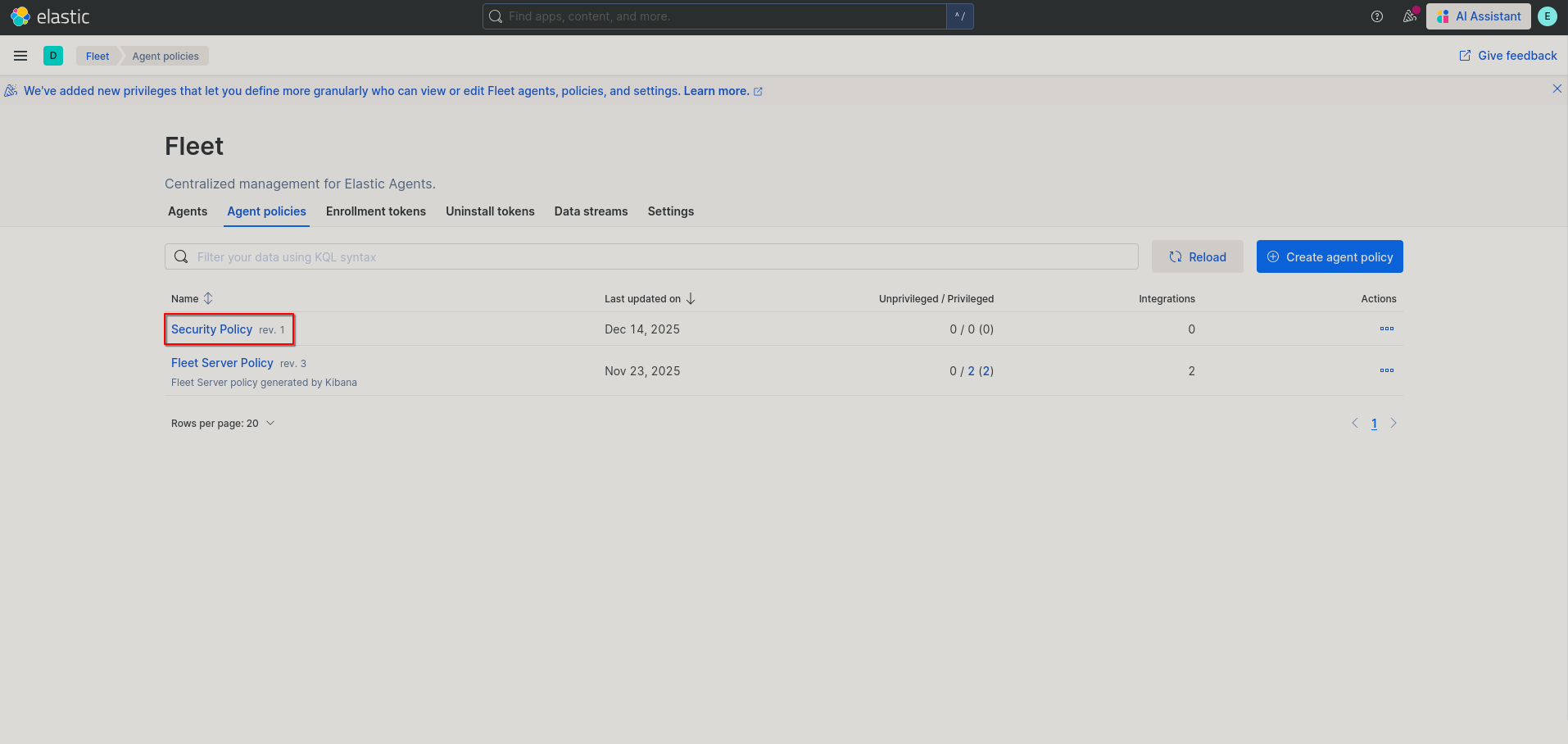Focus the Find apps global search field
The height and width of the screenshot is (744, 1568).
pyautogui.click(x=714, y=16)
